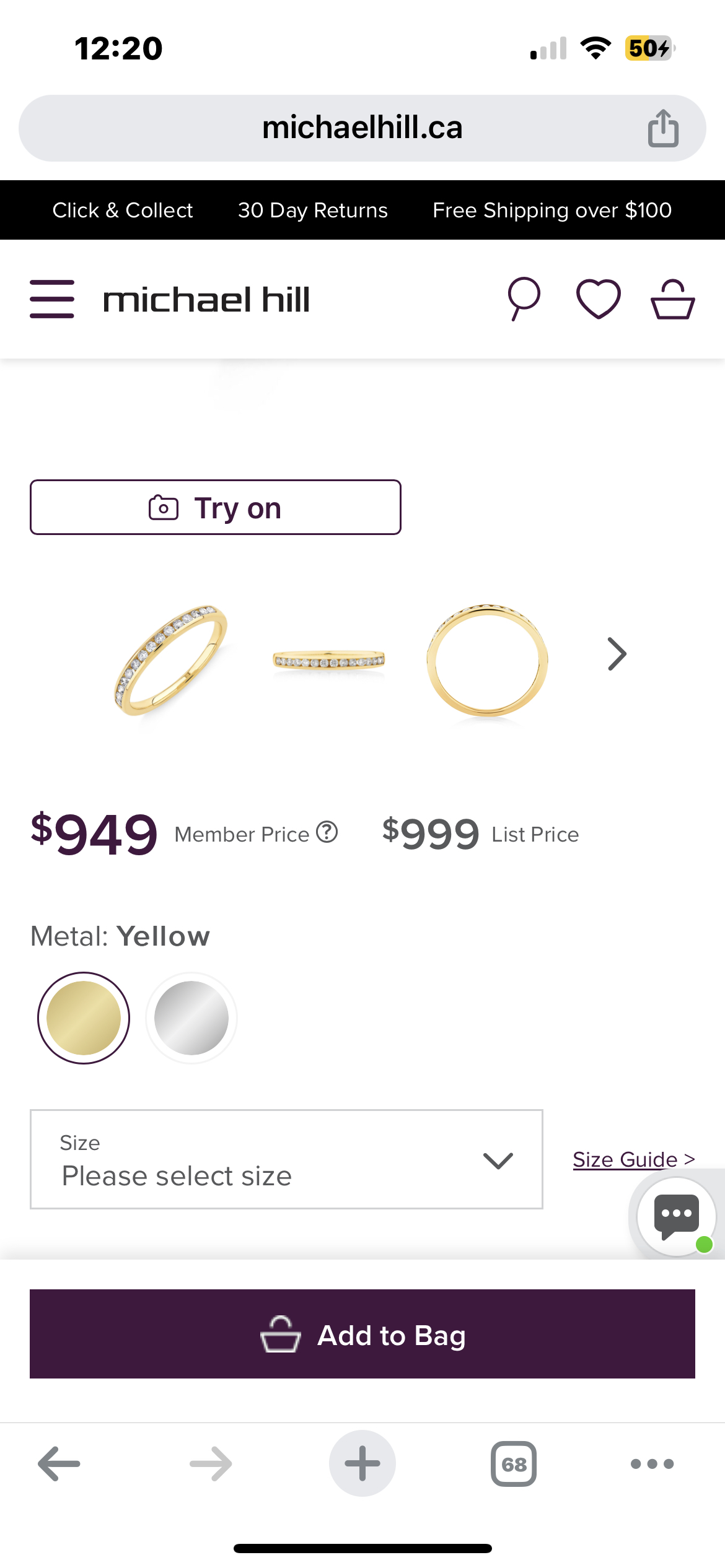Open the hamburger navigation menu
The width and height of the screenshot is (725, 1568).
click(x=52, y=299)
